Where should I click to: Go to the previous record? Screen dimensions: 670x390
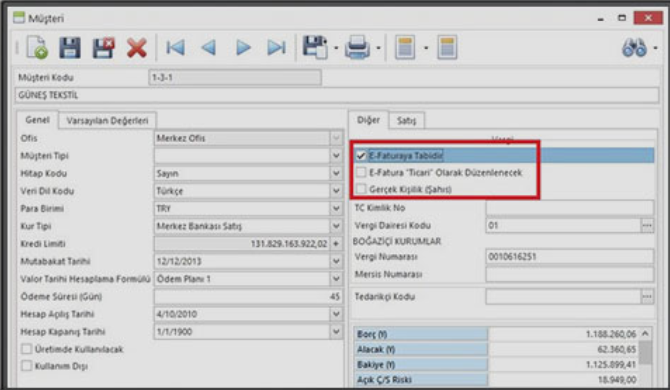tap(209, 47)
